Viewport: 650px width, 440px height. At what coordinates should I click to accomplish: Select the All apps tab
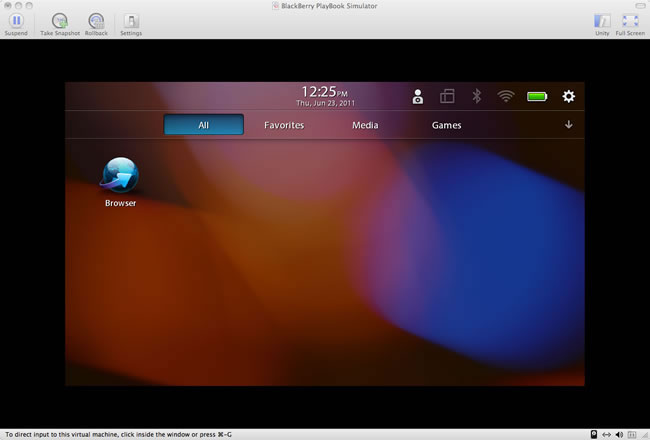click(x=204, y=125)
